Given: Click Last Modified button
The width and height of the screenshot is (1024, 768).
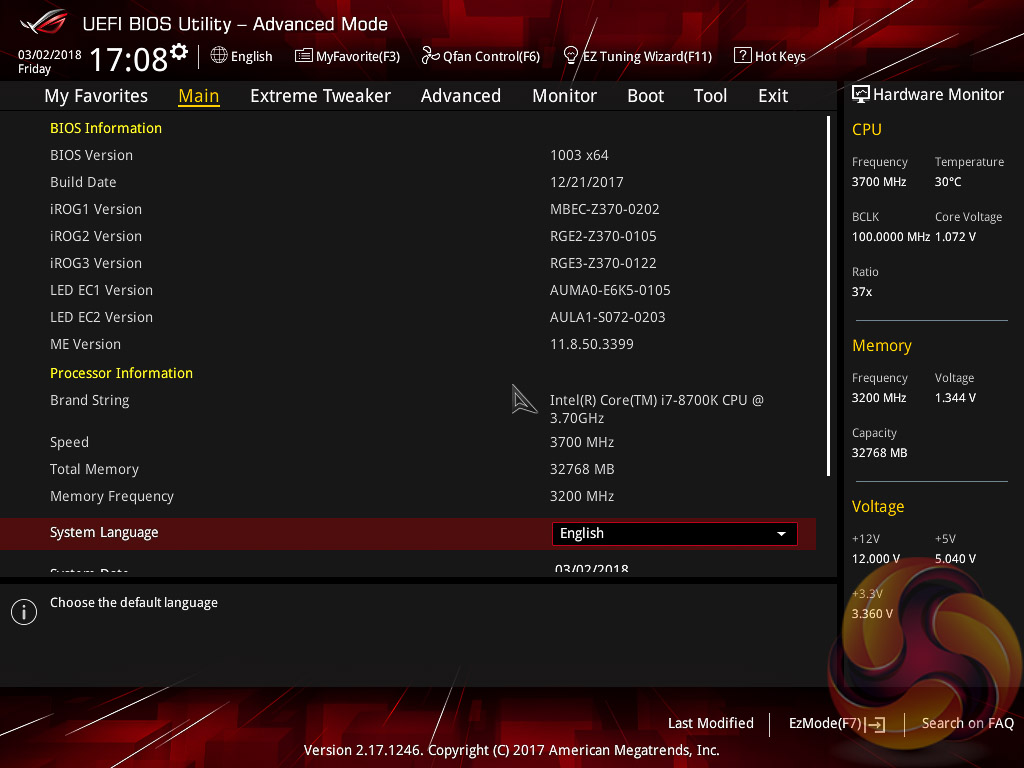Looking at the screenshot, I should (x=711, y=724).
